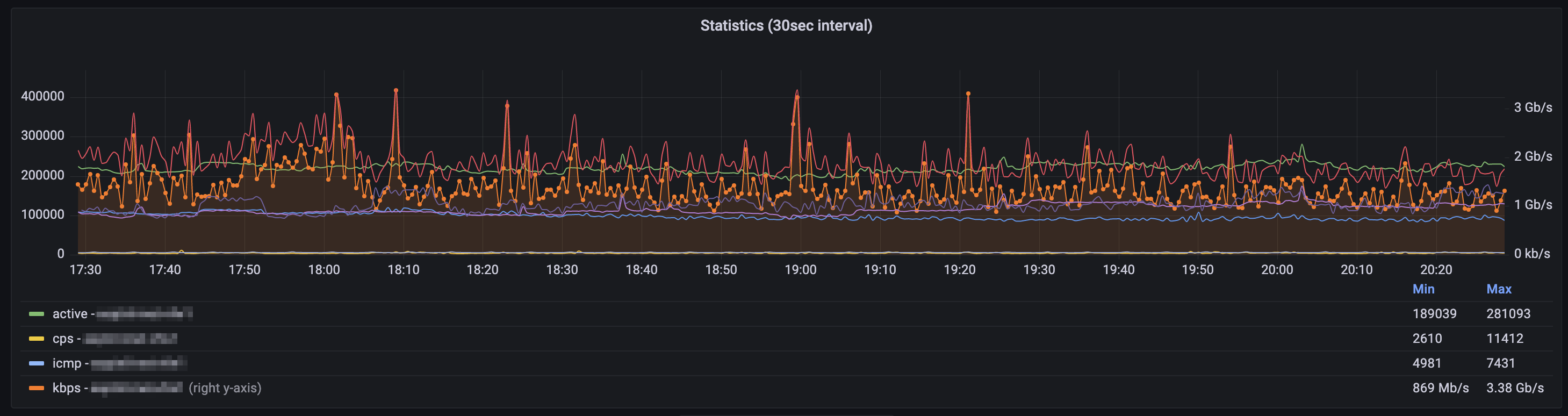The width and height of the screenshot is (1568, 416).
Task: Click the 17:30 label on the time axis
Action: coord(85,270)
